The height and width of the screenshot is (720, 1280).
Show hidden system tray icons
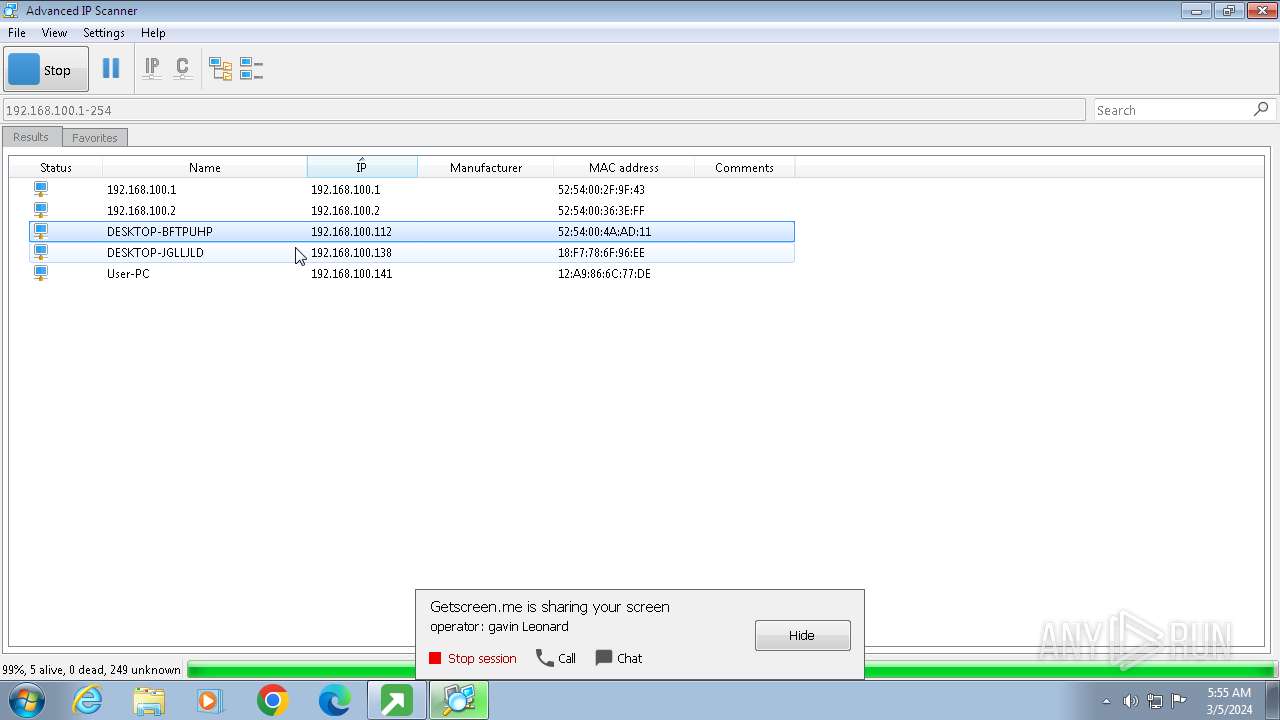coord(1106,701)
